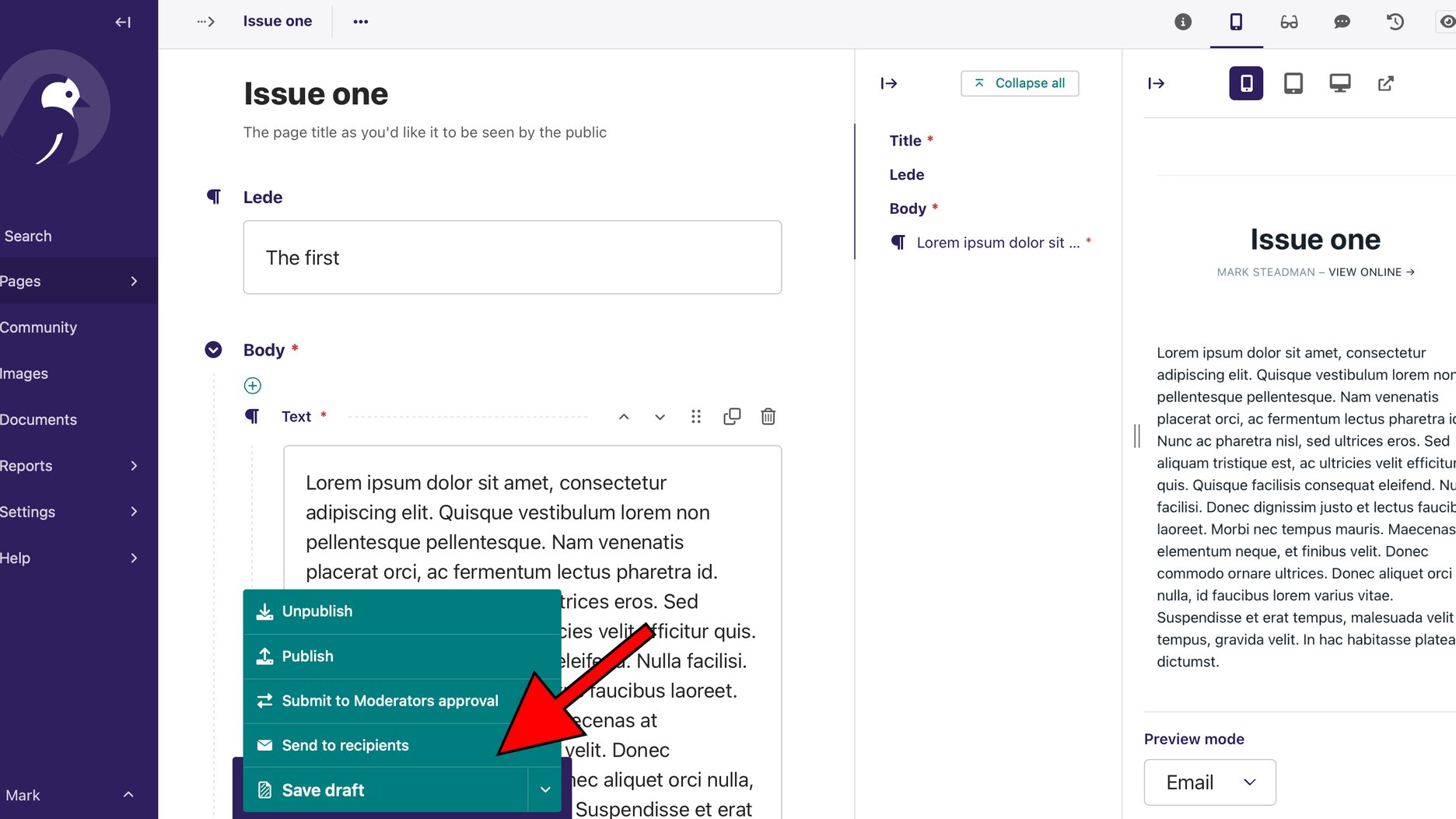Screen dimensions: 1456x819
Task: Open preview in new tab icon
Action: tap(1385, 83)
